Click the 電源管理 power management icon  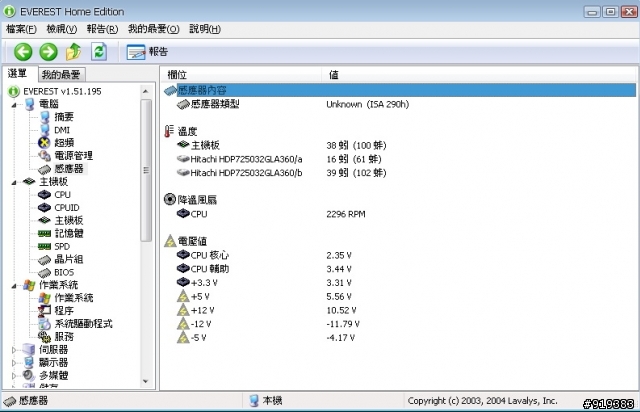click(44, 156)
